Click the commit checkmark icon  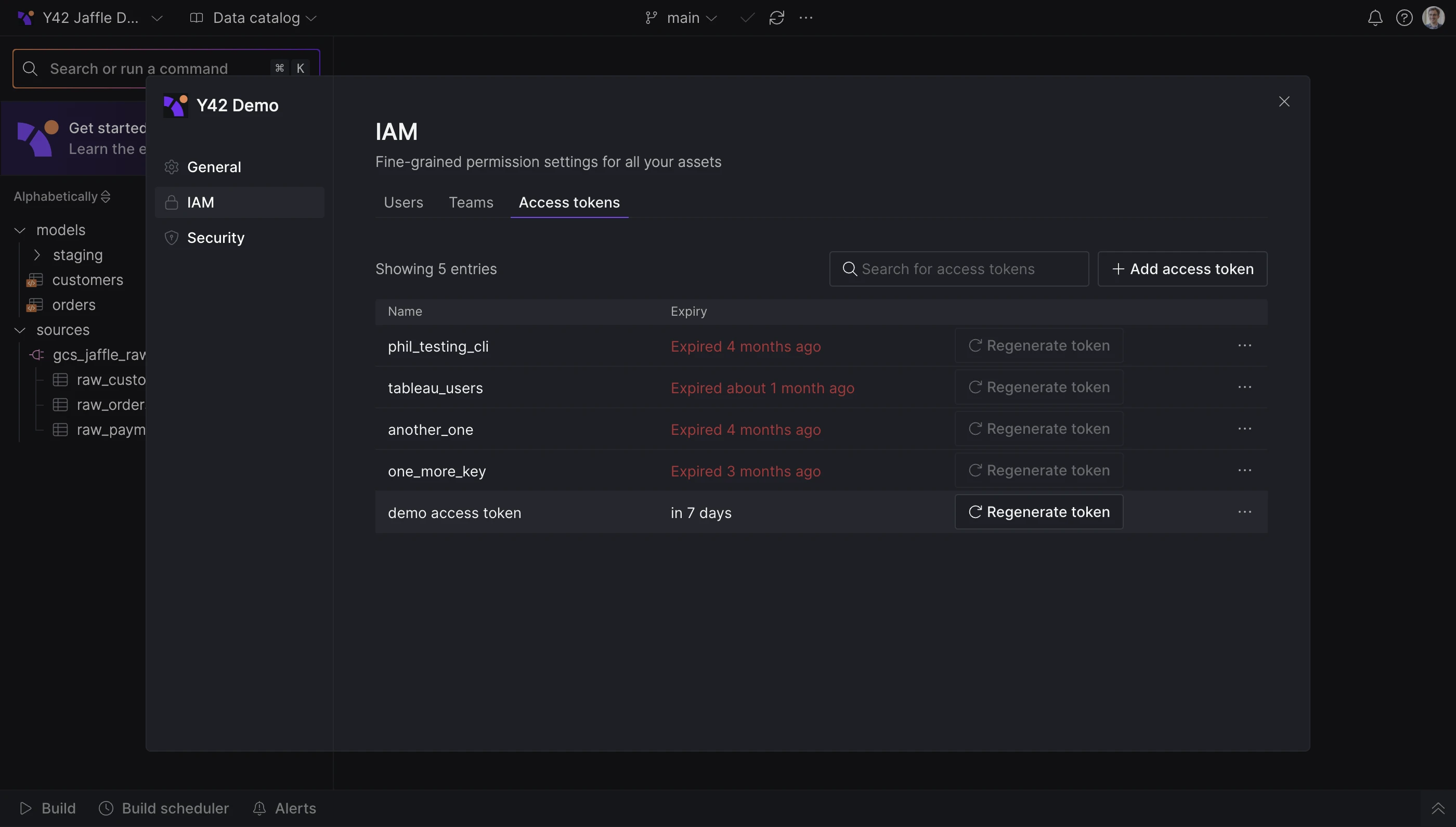click(x=747, y=18)
